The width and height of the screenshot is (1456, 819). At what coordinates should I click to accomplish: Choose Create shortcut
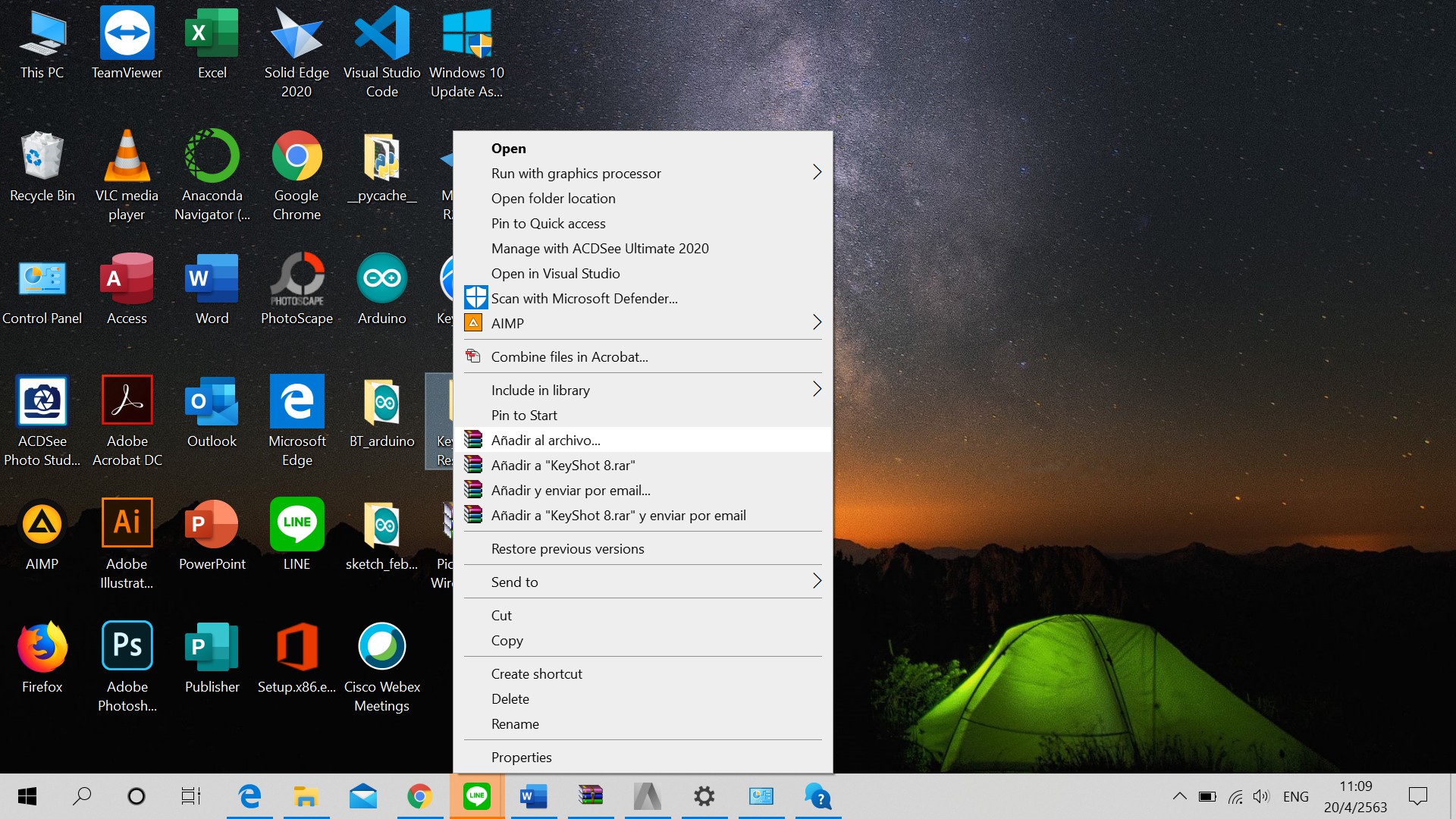point(642,674)
